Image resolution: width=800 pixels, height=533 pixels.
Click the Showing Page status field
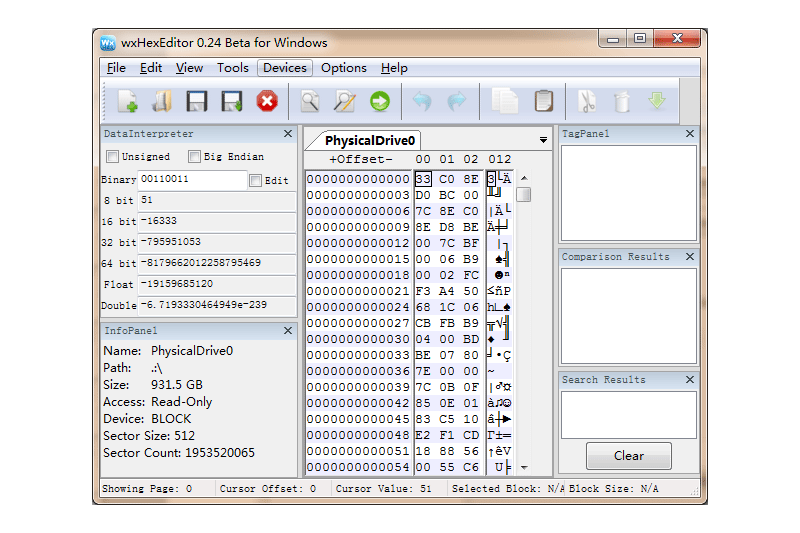(x=147, y=489)
